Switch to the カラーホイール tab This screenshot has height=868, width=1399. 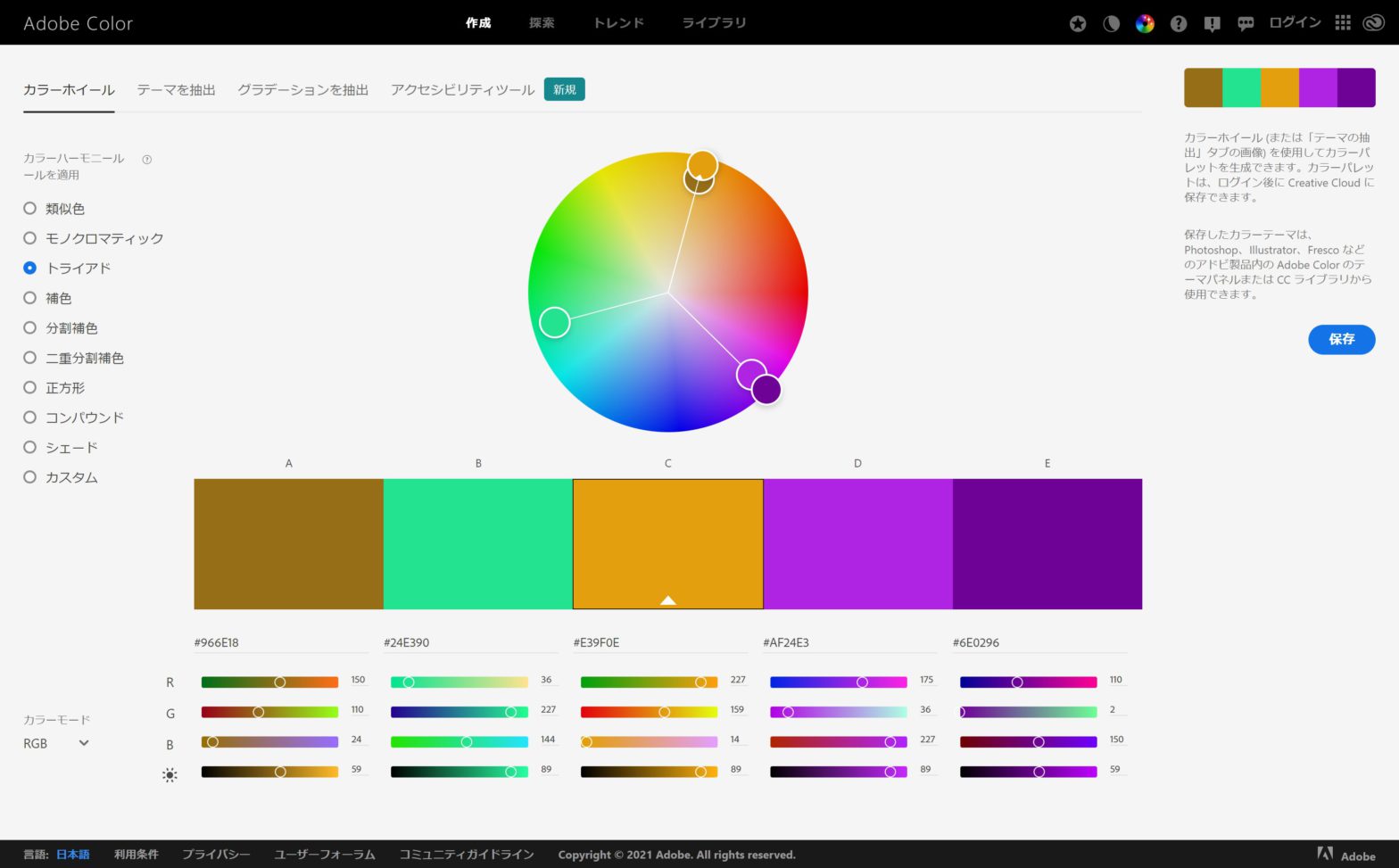[69, 90]
